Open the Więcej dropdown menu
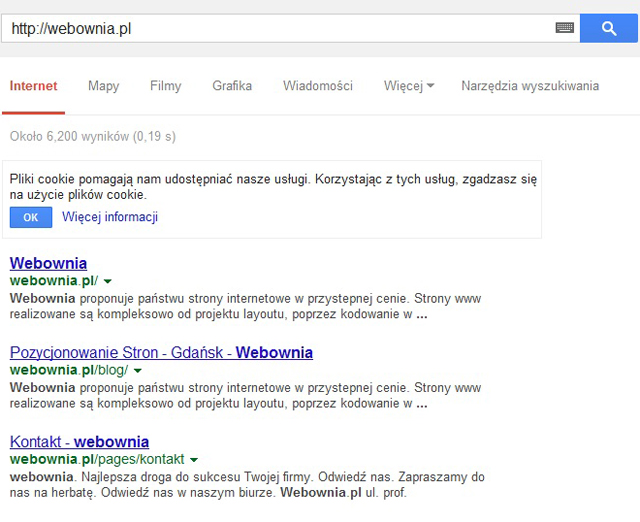This screenshot has height=522, width=640. [408, 86]
